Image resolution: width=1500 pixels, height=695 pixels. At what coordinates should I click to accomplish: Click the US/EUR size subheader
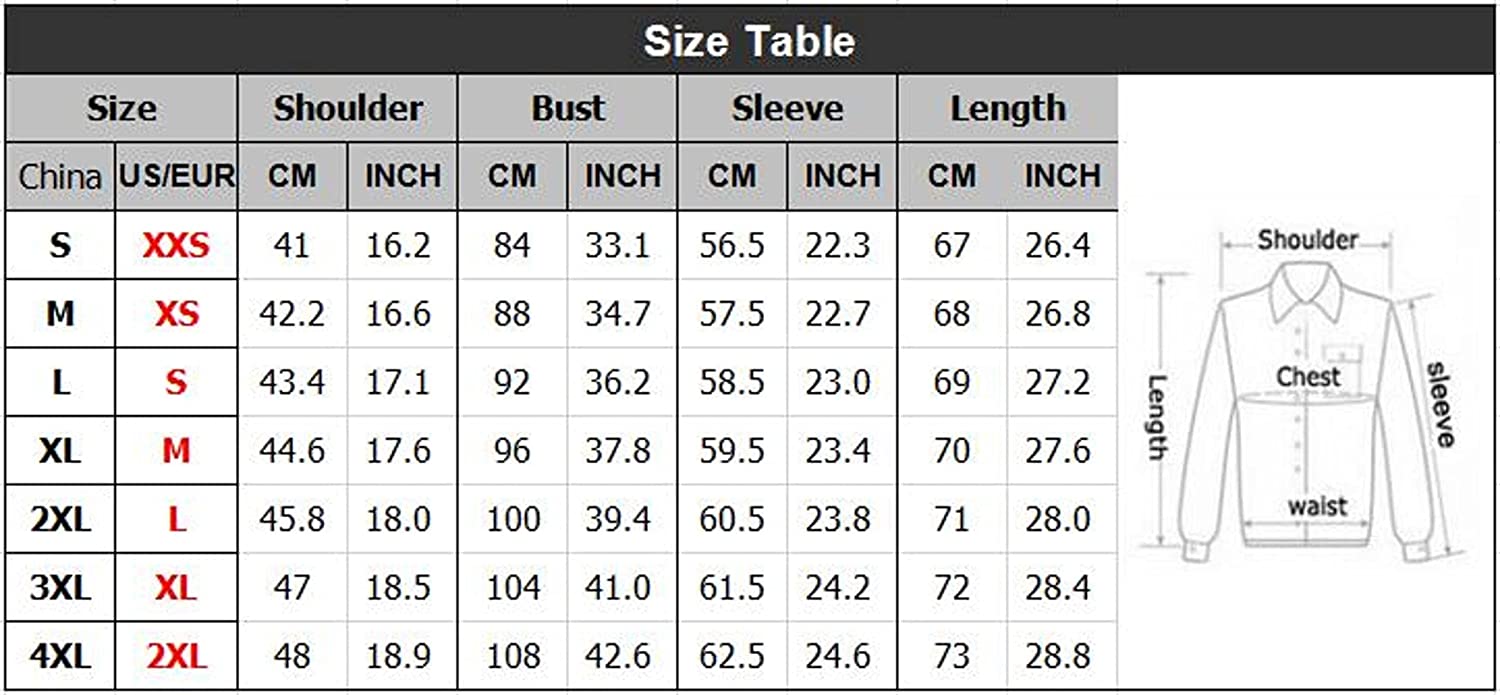tap(177, 176)
